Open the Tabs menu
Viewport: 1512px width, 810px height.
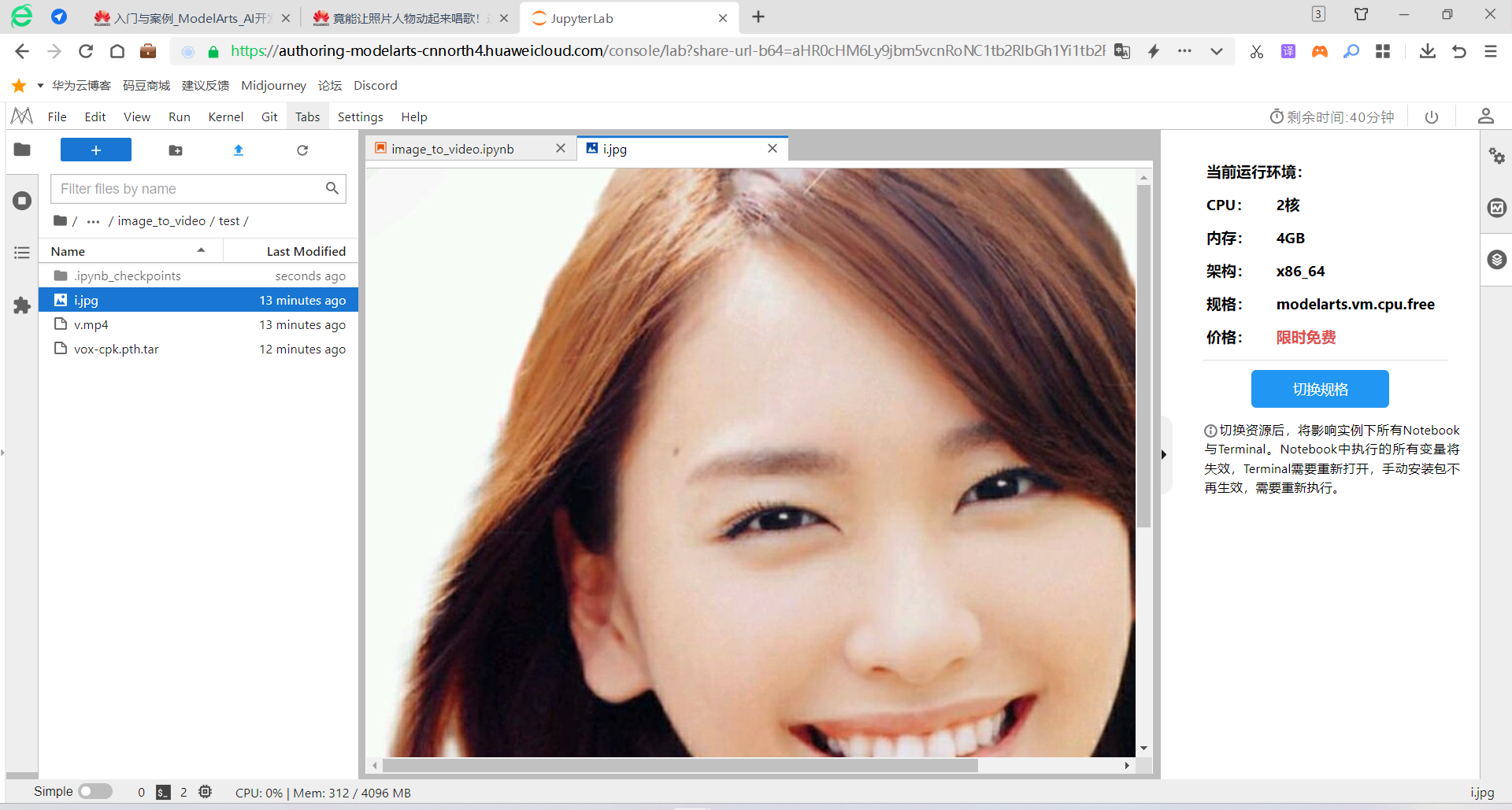(307, 117)
